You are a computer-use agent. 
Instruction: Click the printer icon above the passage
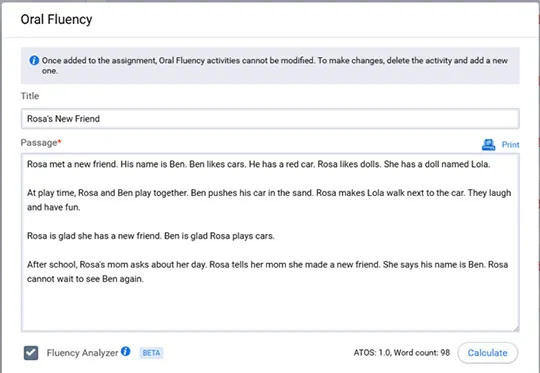click(488, 145)
